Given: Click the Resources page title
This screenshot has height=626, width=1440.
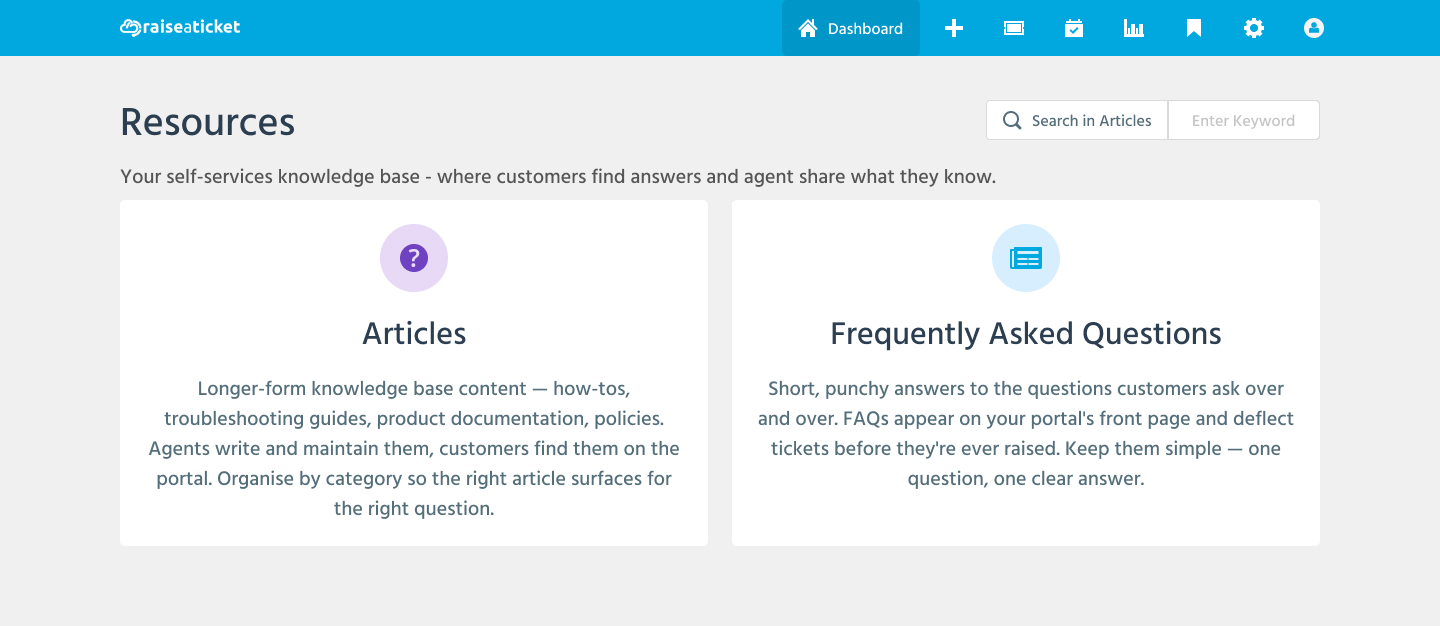Looking at the screenshot, I should tap(208, 122).
